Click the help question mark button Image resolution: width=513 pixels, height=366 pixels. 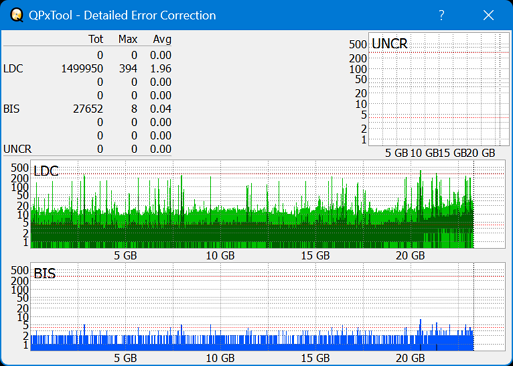441,15
